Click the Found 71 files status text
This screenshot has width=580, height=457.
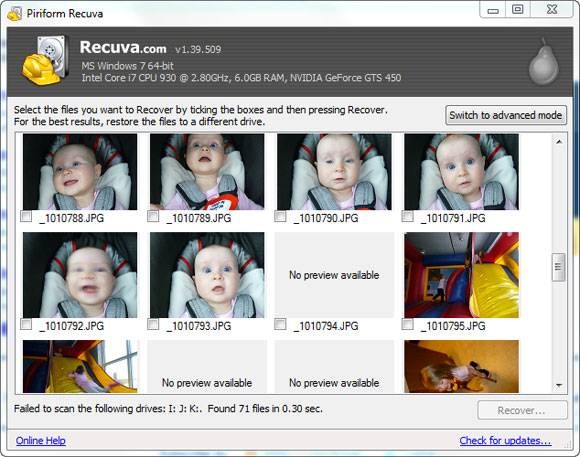point(265,409)
